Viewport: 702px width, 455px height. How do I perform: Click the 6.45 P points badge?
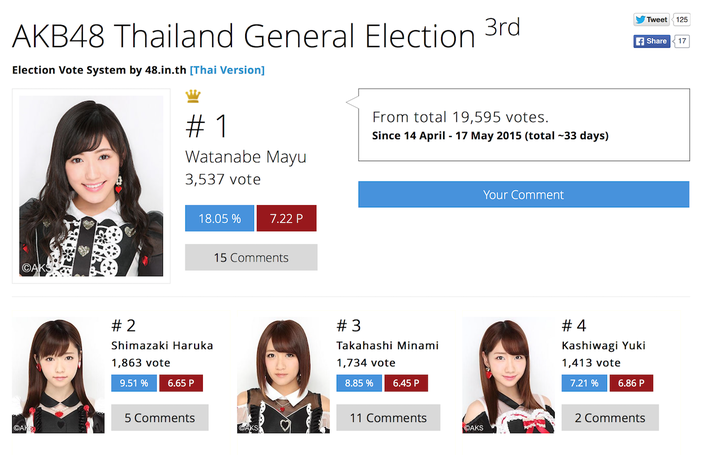[406, 382]
